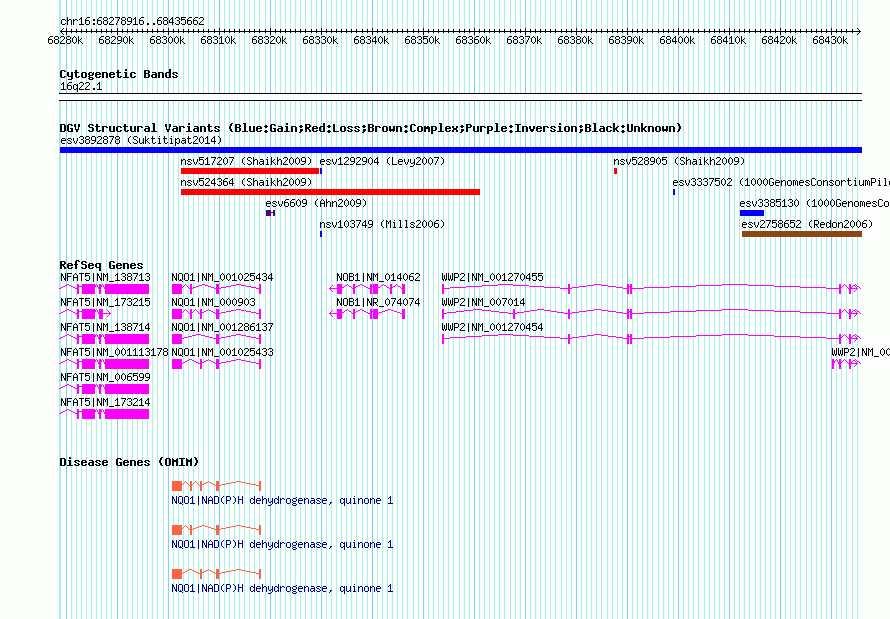Open the NQO1|NM_001025433 transcript label
890x619 pixels.
[222, 352]
